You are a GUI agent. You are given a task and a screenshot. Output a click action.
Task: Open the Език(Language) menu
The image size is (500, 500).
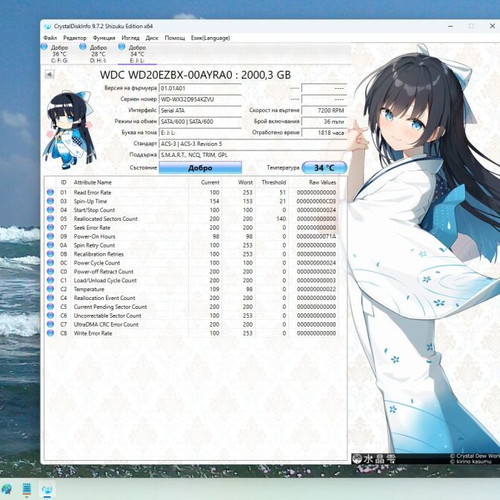coord(210,38)
